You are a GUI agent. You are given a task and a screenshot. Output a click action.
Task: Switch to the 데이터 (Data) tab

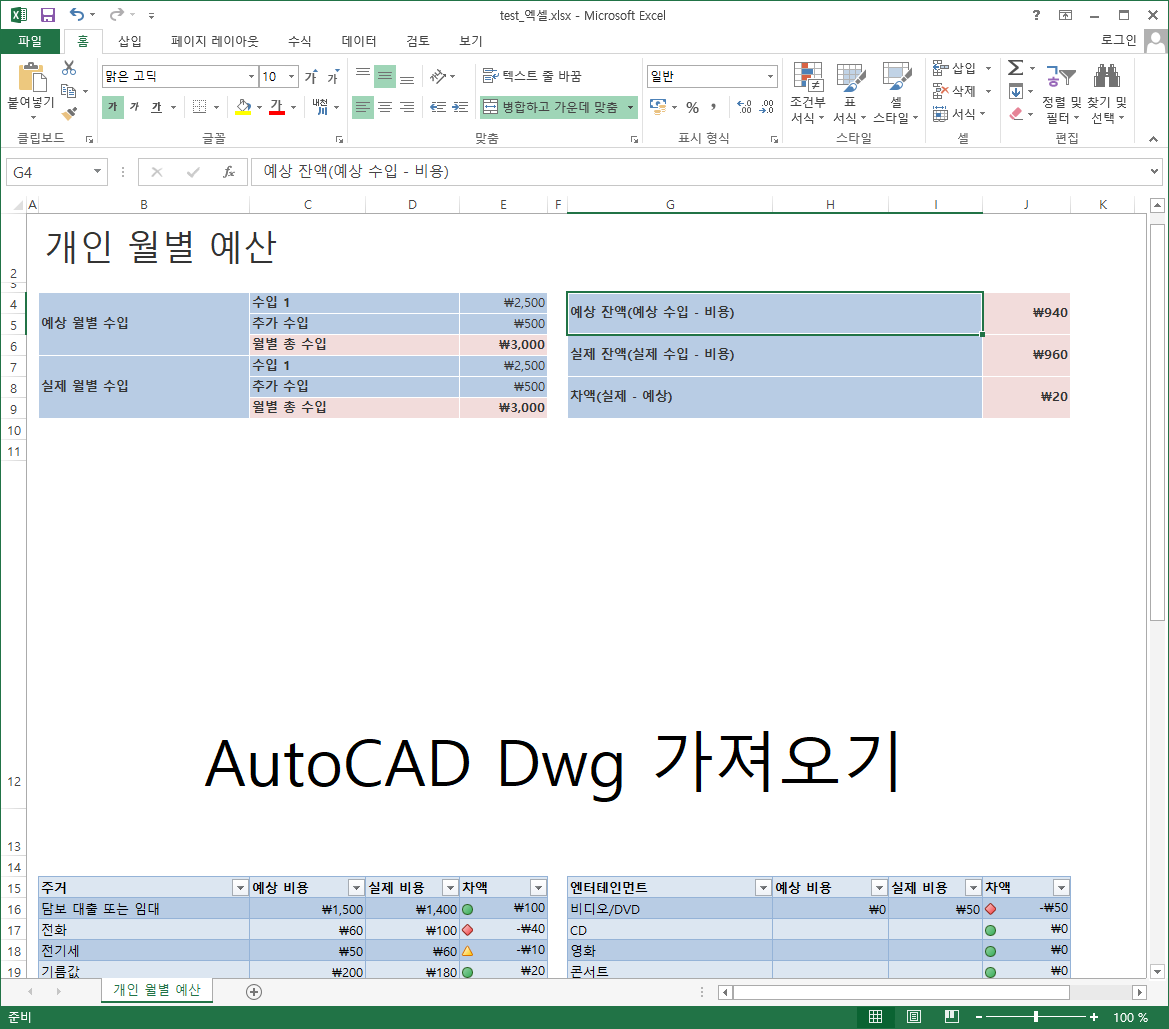click(x=359, y=41)
